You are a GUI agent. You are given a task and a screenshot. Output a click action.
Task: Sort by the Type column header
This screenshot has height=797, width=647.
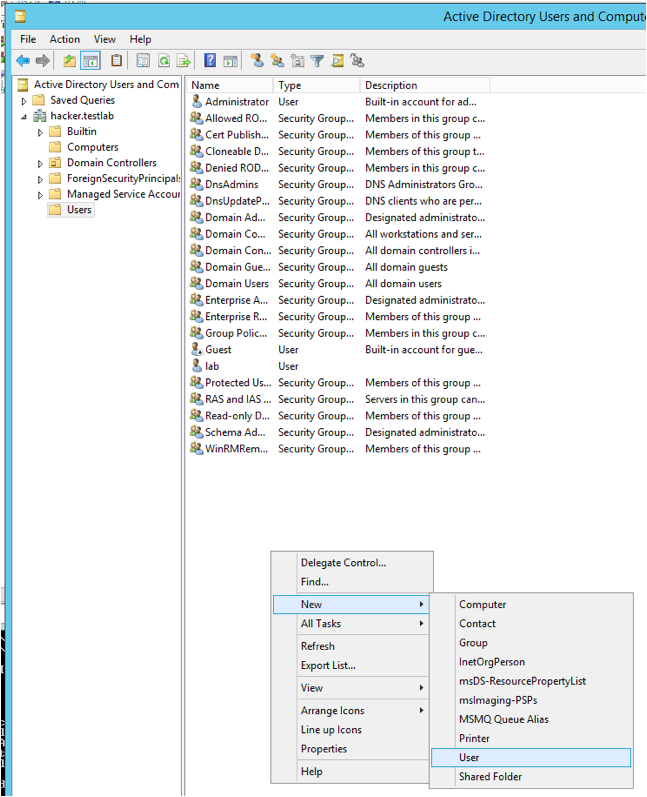pyautogui.click(x=317, y=85)
